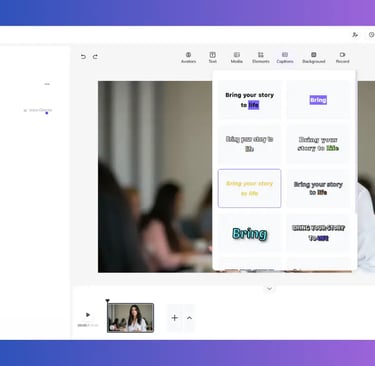
Task: Choose single-word purple box 'Bring' caption style
Action: point(318,100)
